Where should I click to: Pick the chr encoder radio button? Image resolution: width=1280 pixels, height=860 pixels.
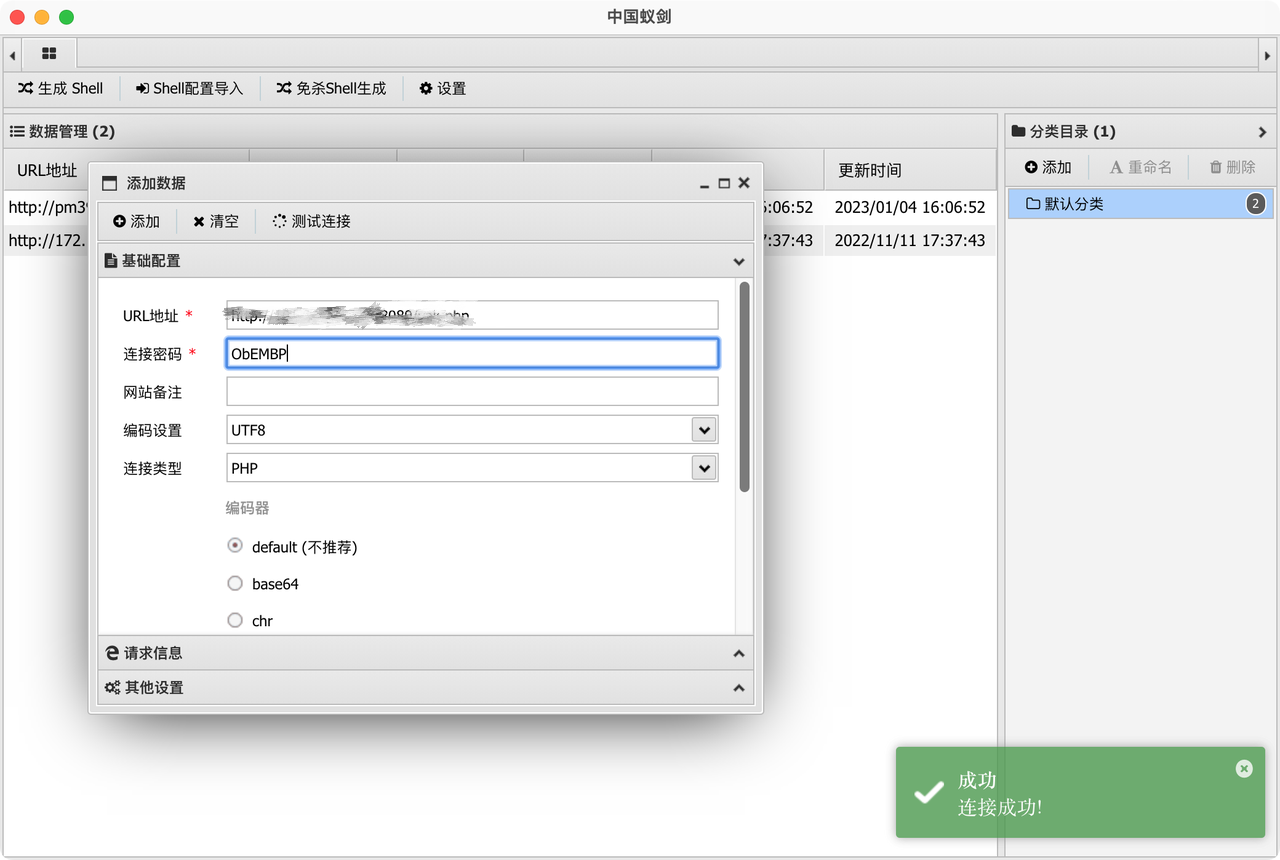click(235, 620)
